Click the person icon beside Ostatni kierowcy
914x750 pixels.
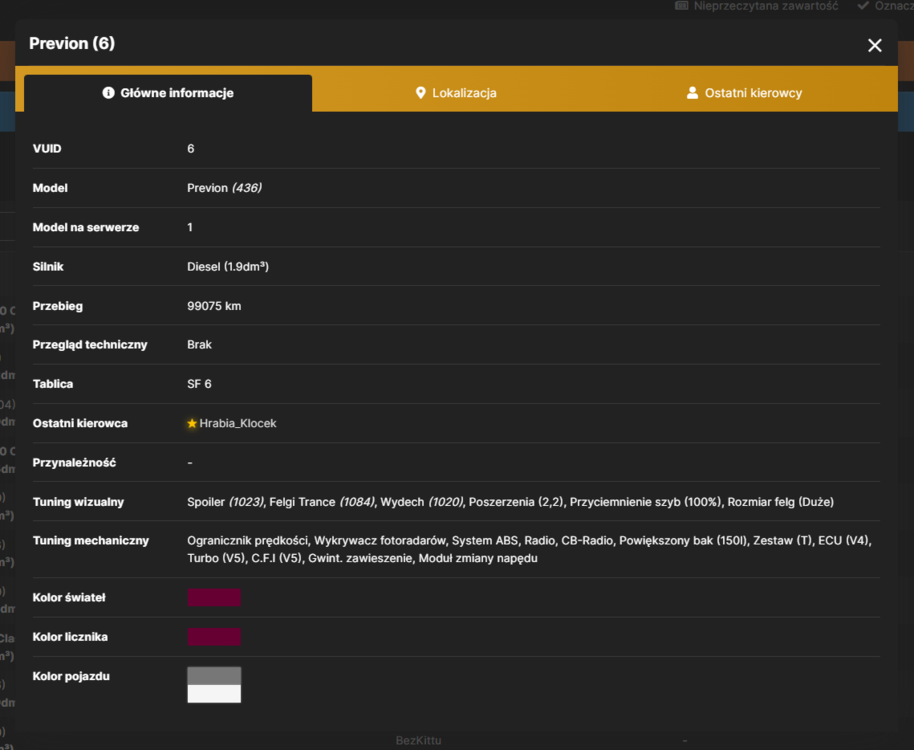pos(692,93)
